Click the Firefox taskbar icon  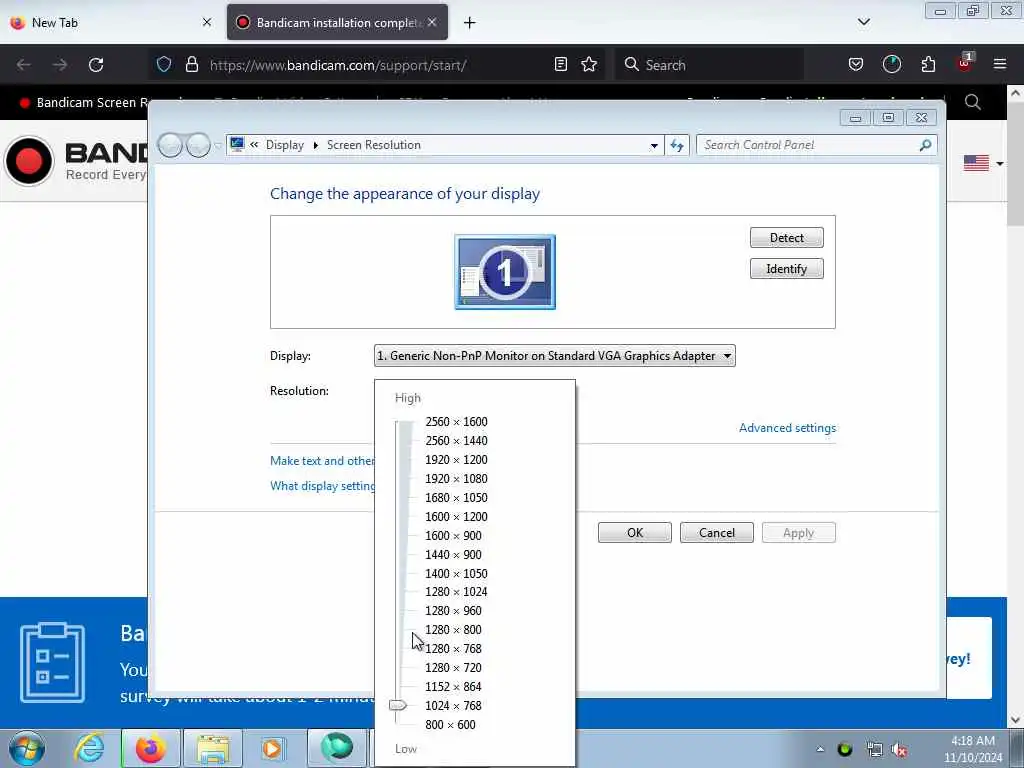point(150,748)
